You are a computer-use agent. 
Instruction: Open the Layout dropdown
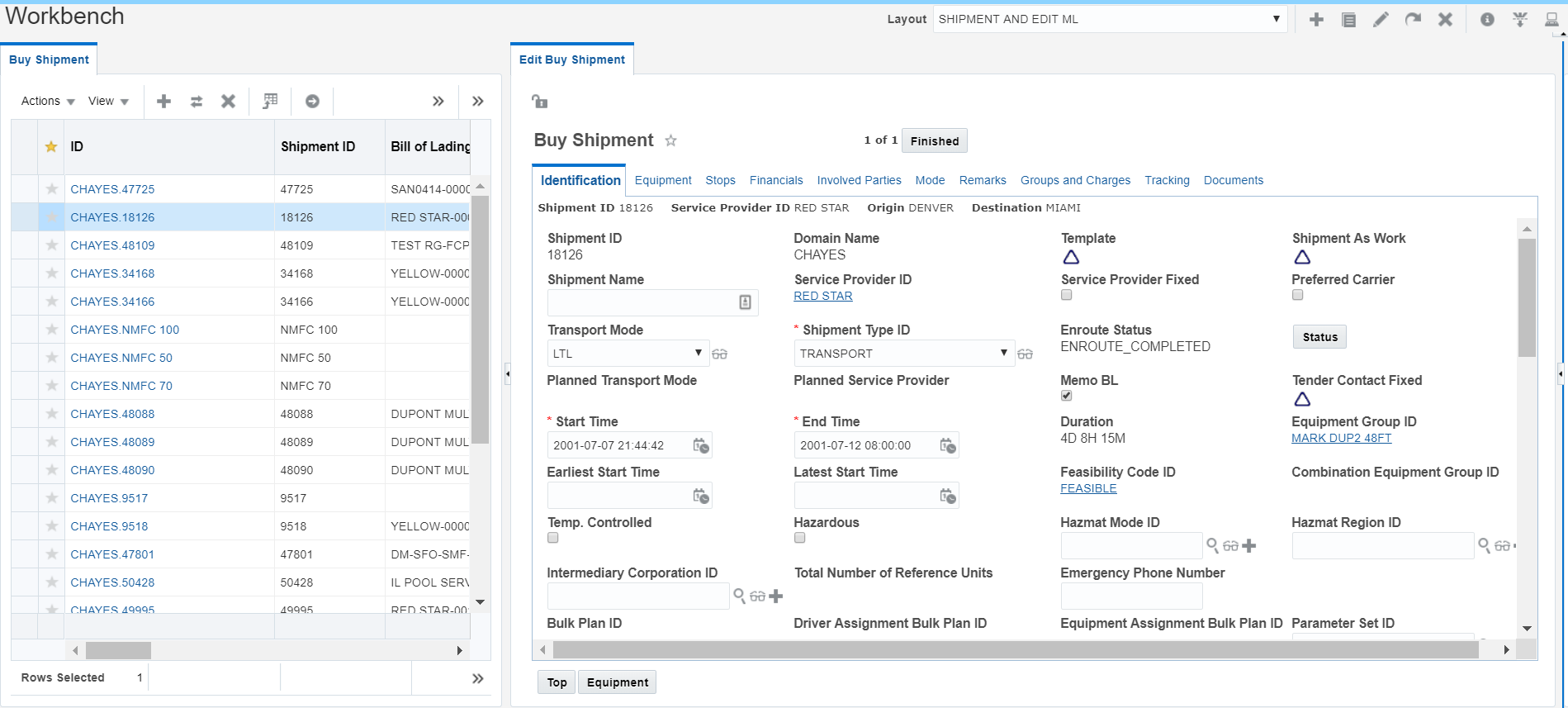click(1110, 19)
